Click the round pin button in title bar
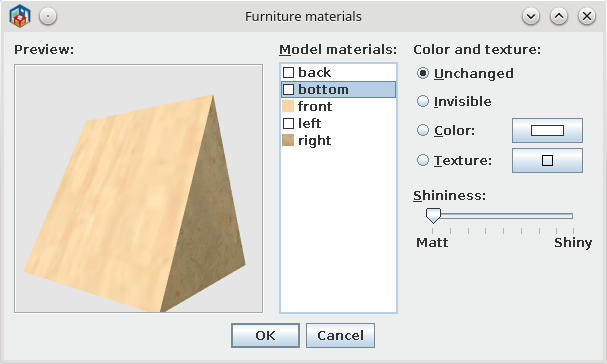Viewport: 607px width, 364px height. point(48,16)
